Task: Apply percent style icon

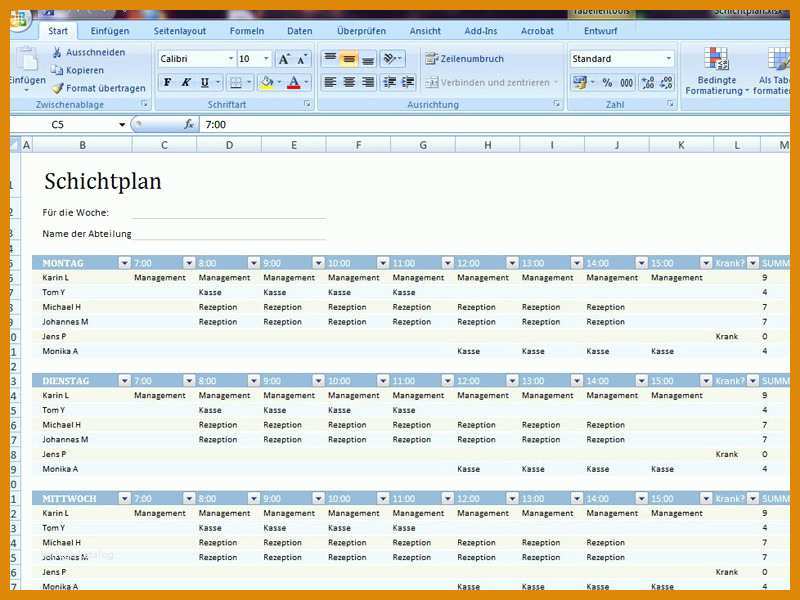Action: pyautogui.click(x=607, y=82)
